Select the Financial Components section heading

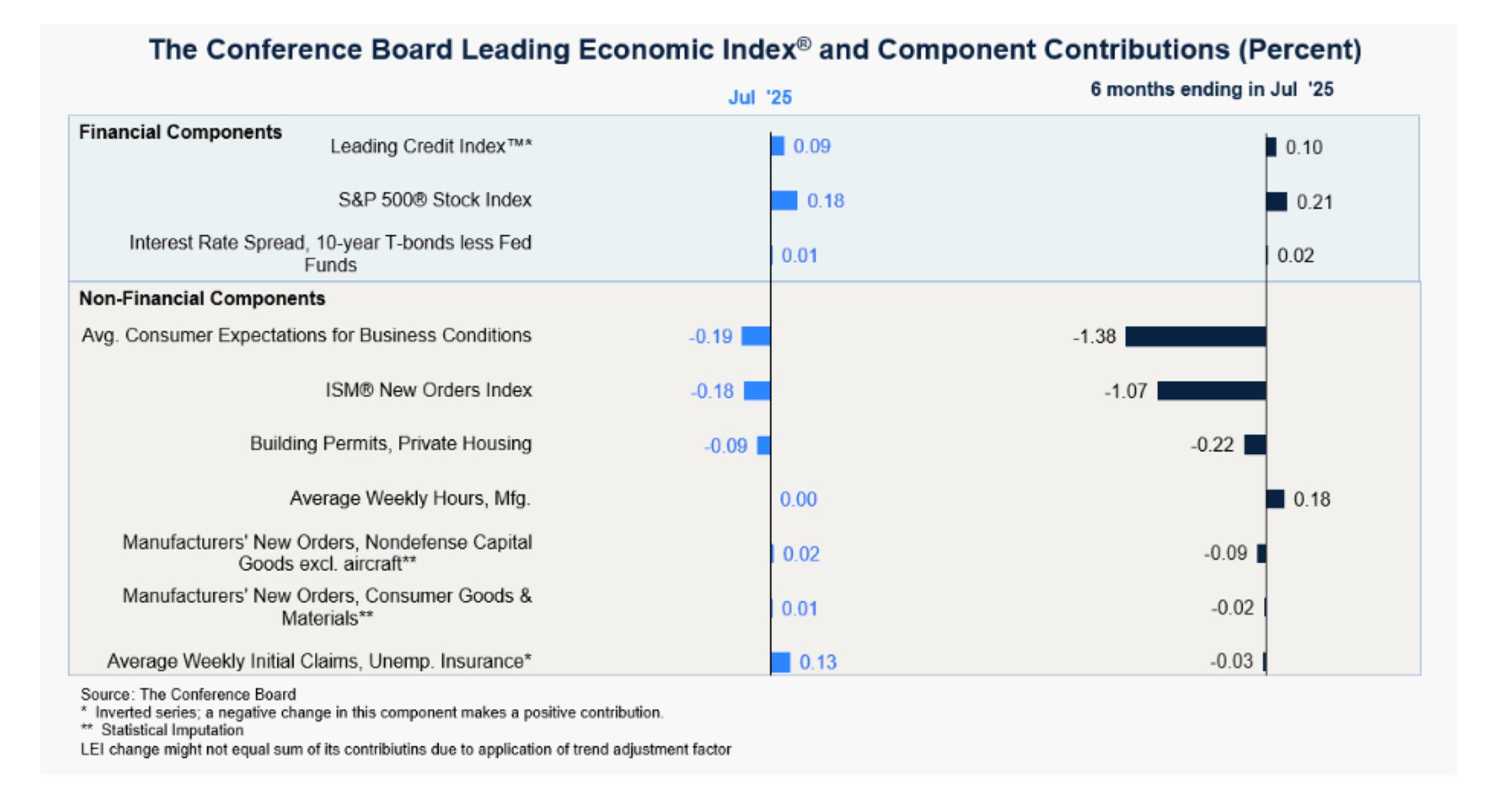pyautogui.click(x=180, y=132)
